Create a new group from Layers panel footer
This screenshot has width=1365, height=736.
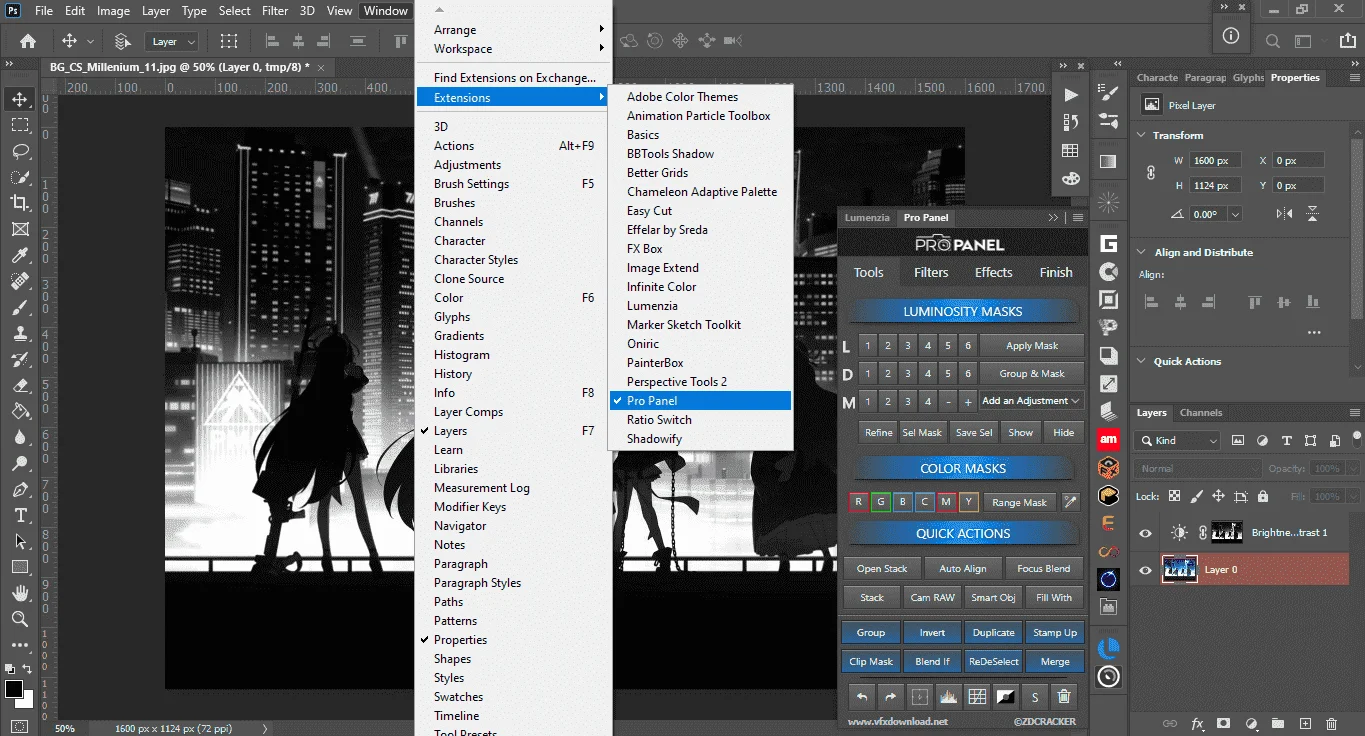tap(1277, 724)
